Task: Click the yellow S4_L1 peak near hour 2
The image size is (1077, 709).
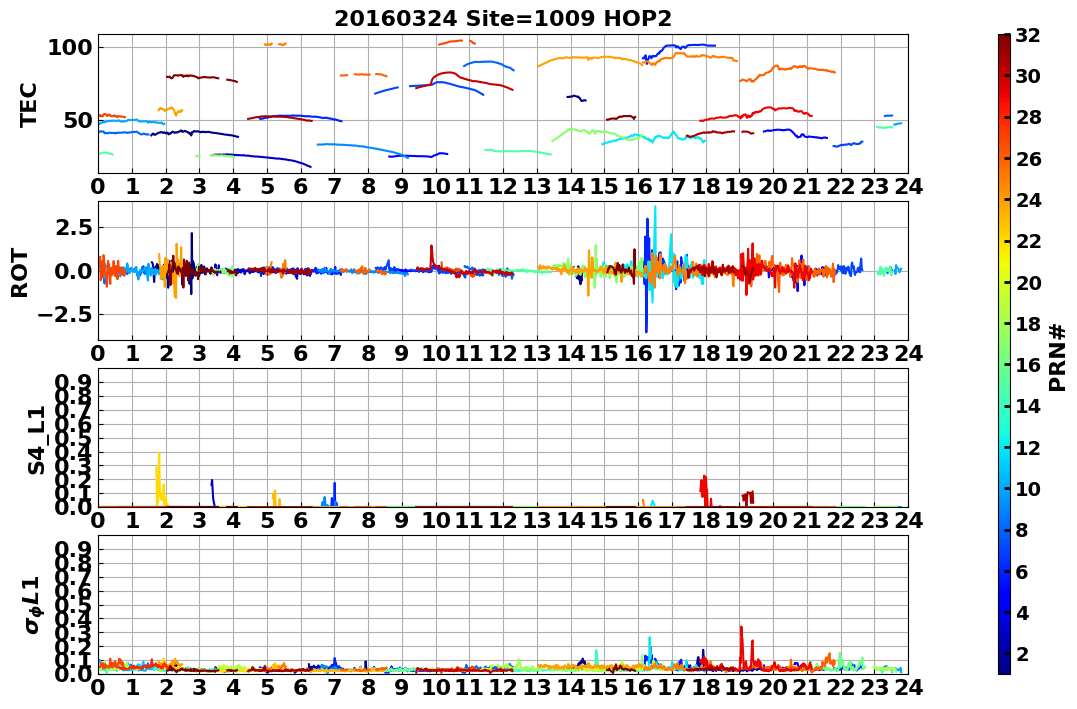Action: pos(160,478)
